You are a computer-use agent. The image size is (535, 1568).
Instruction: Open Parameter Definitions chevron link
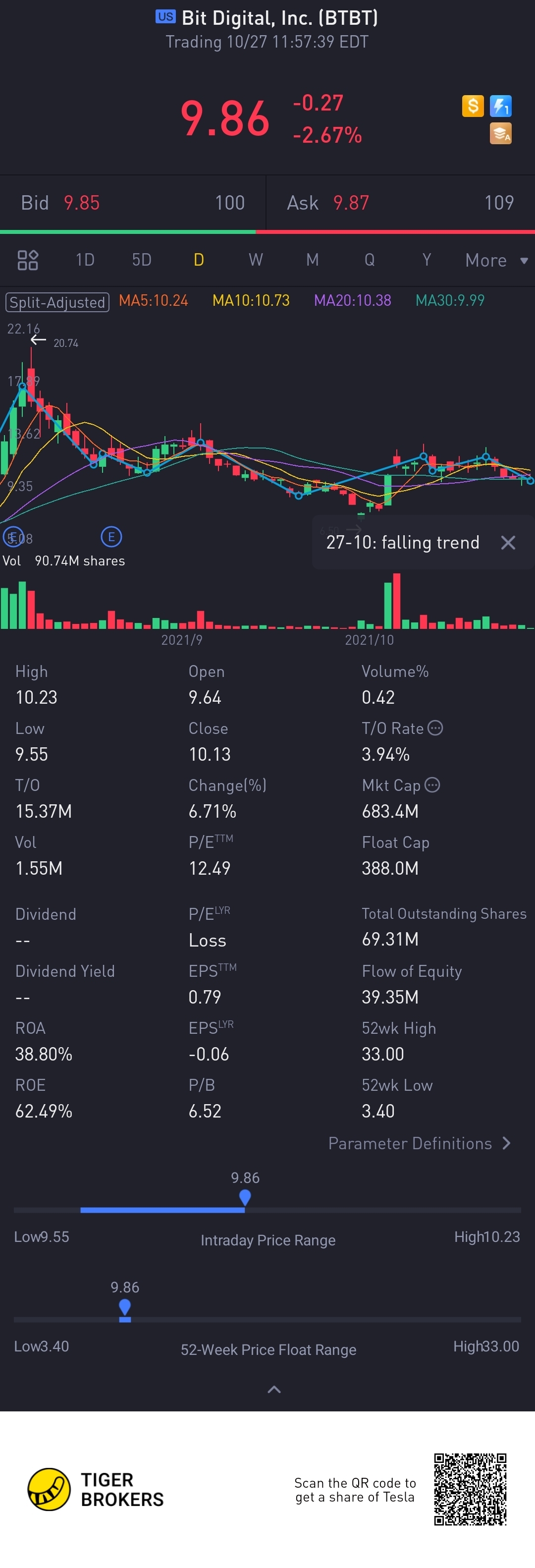pyautogui.click(x=420, y=1143)
